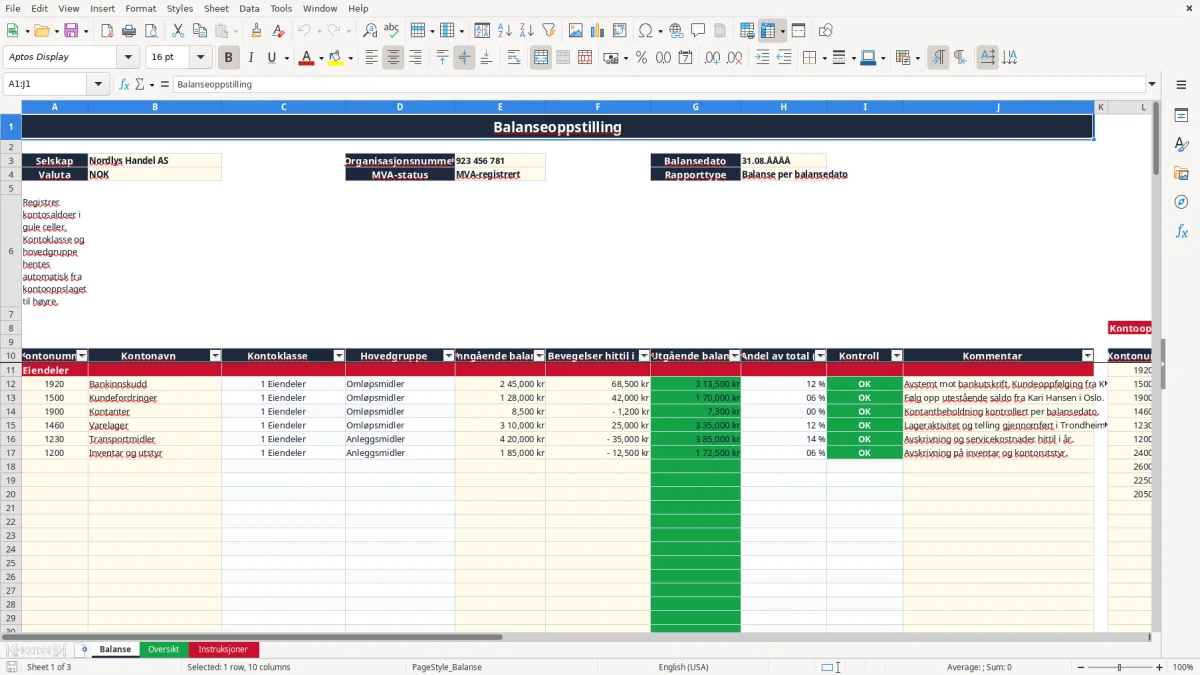Toggle Italic formatting

pyautogui.click(x=251, y=58)
